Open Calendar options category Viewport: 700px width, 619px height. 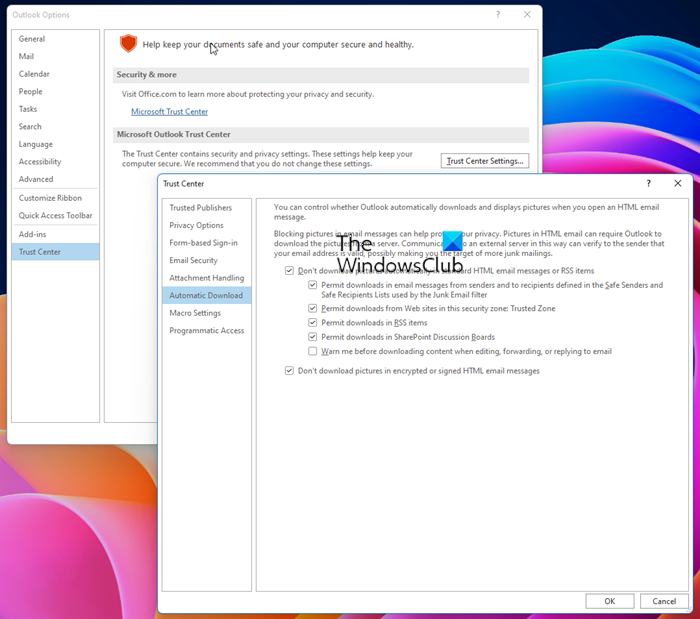(55, 74)
